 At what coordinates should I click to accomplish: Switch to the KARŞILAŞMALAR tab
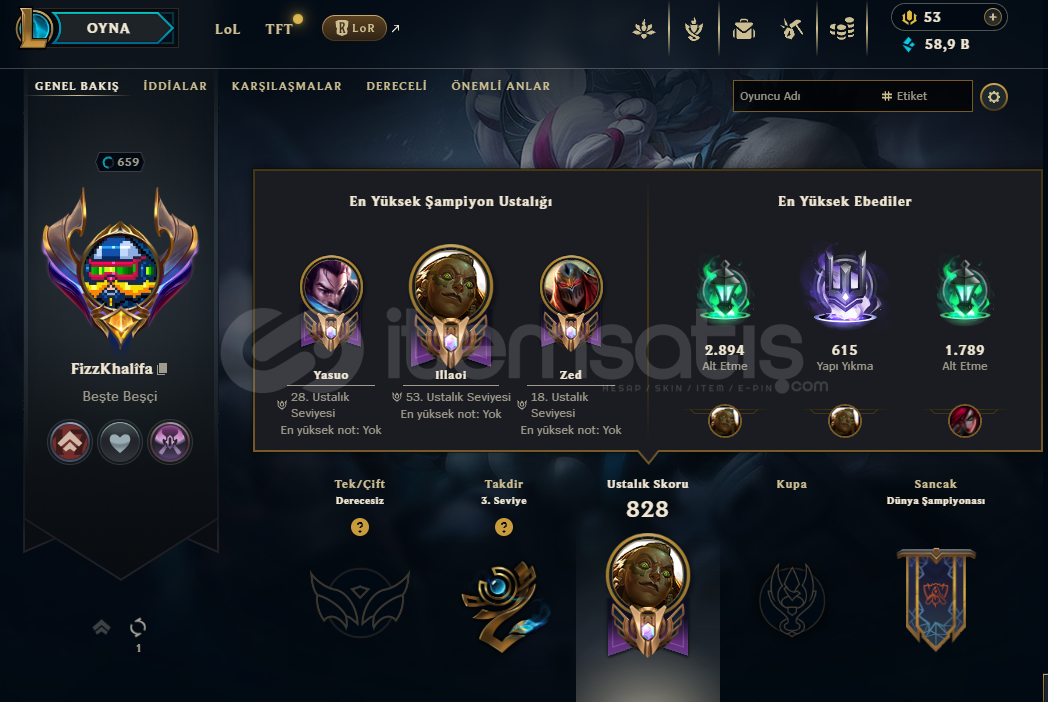pyautogui.click(x=287, y=86)
